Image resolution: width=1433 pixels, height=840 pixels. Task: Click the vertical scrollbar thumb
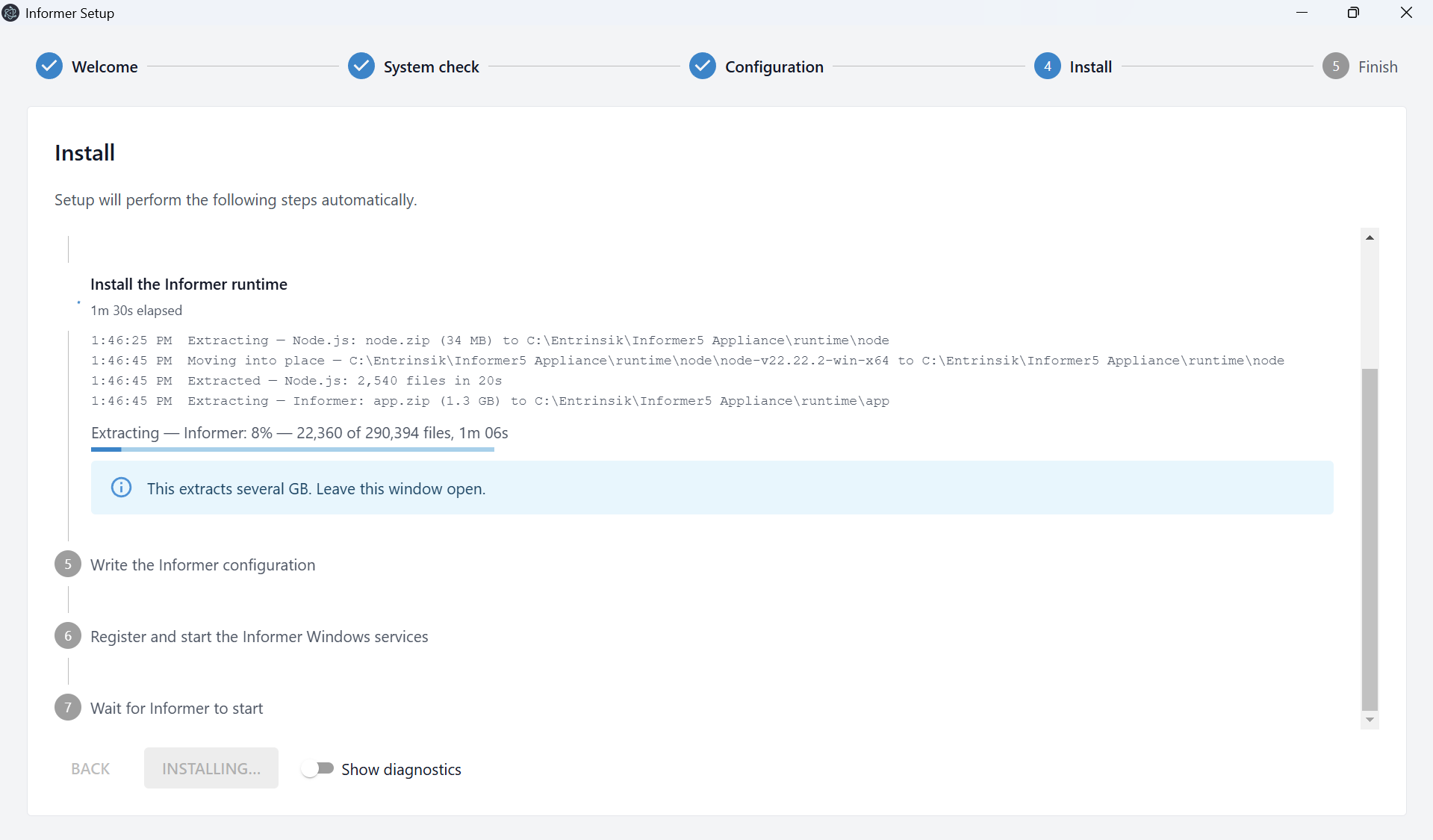click(x=1370, y=539)
